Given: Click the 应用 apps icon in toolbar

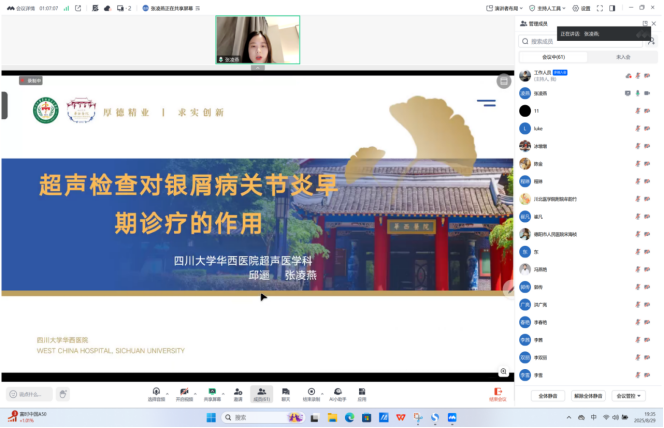Looking at the screenshot, I should 361,391.
